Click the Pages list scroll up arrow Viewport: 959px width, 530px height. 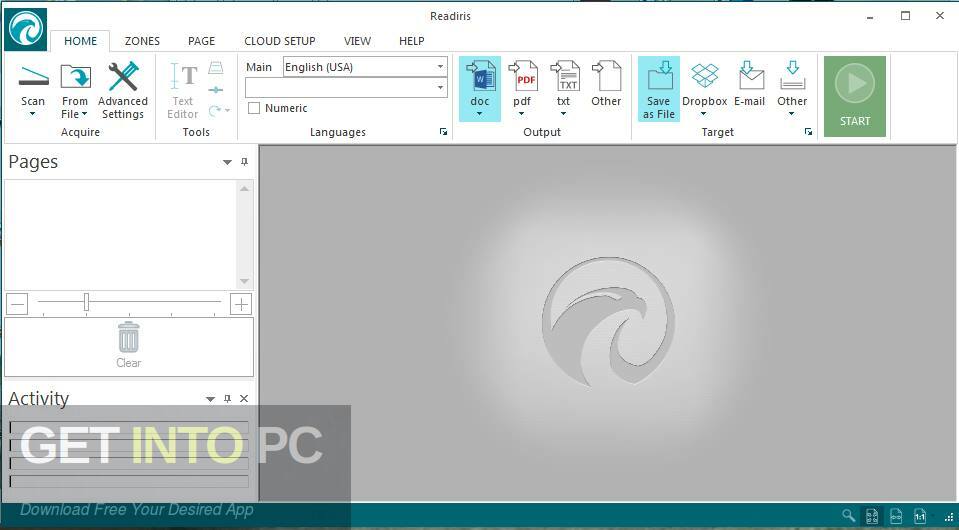tap(245, 189)
